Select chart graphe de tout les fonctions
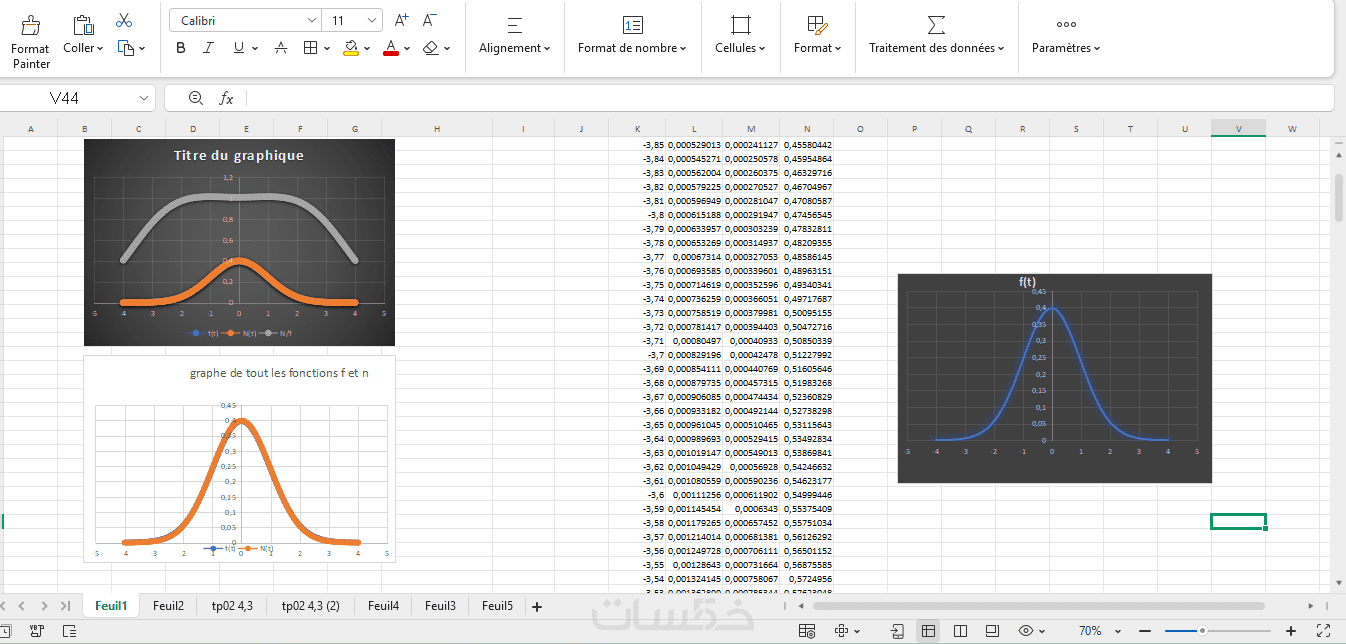Viewport: 1346px width, 644px height. pyautogui.click(x=239, y=459)
